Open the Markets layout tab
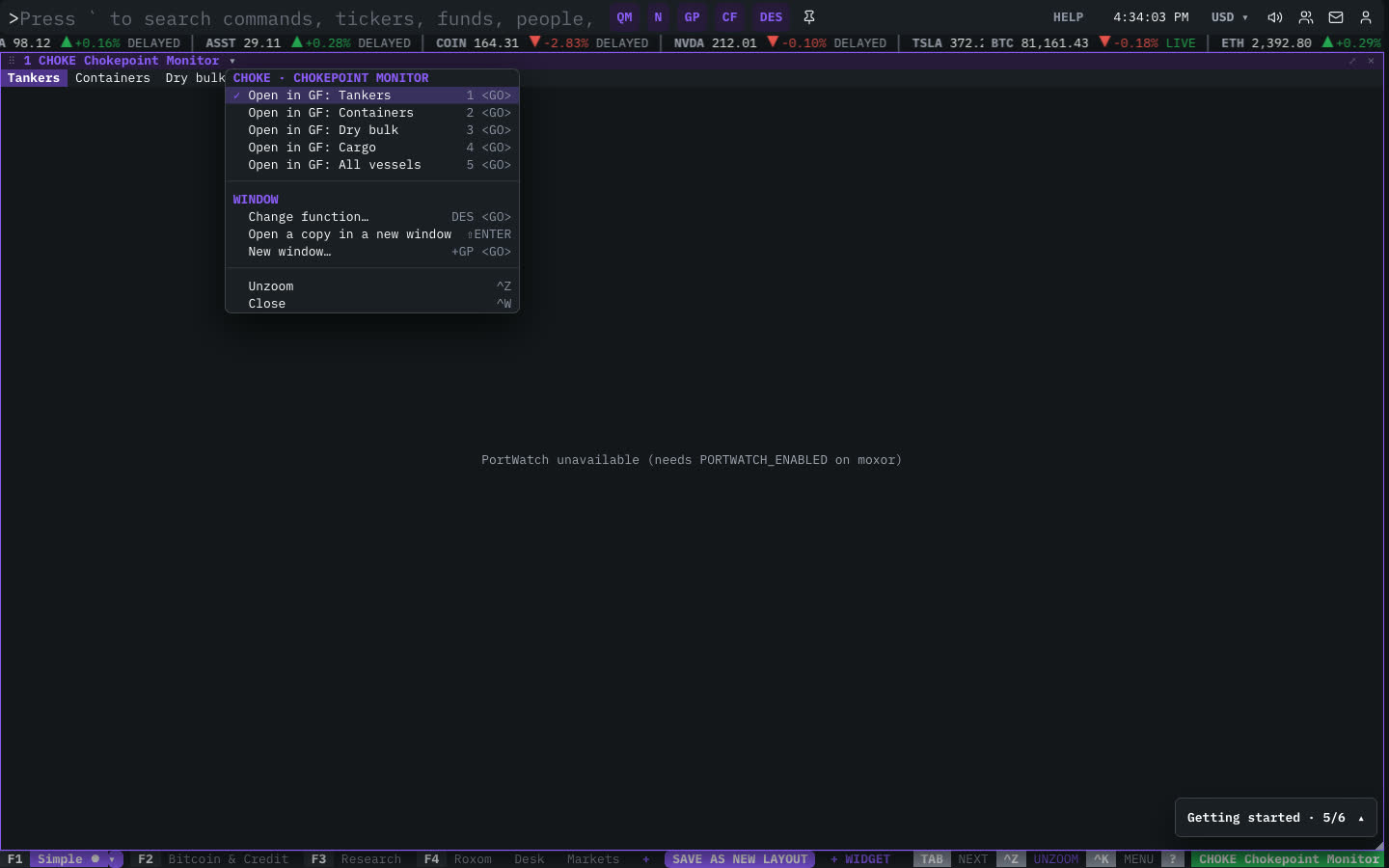The width and height of the screenshot is (1389, 868). (593, 859)
